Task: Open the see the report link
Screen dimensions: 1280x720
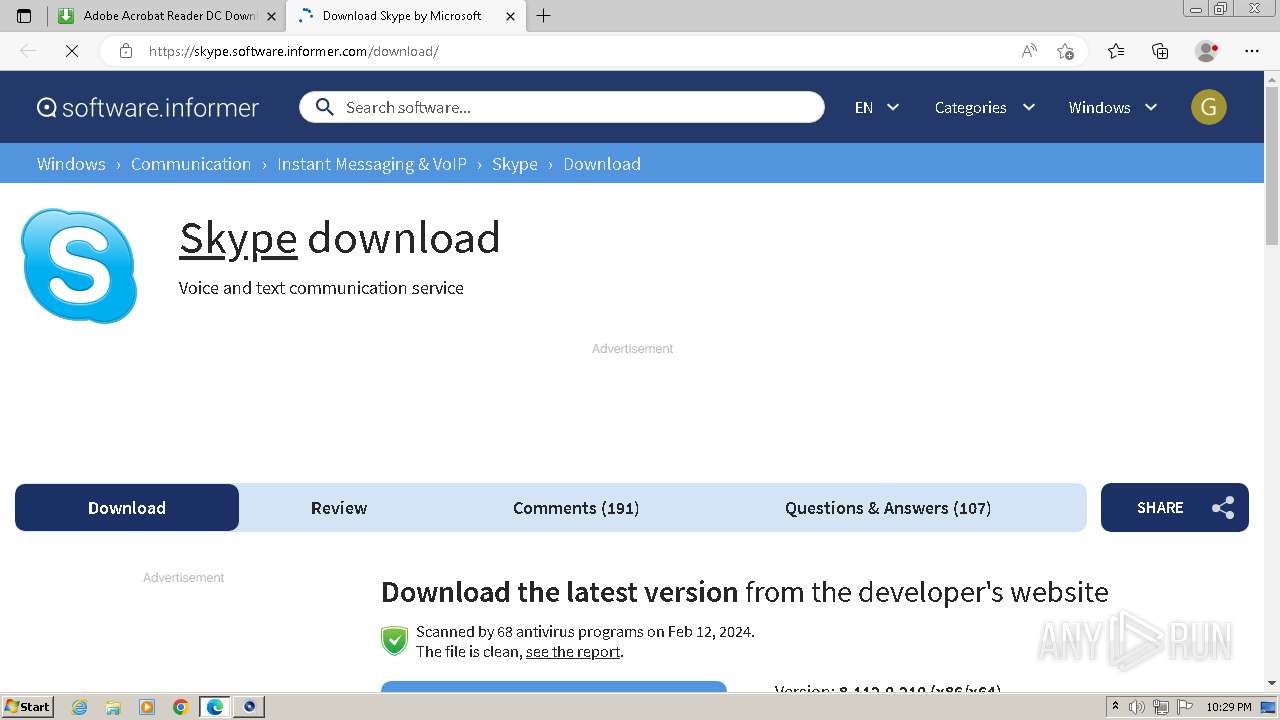Action: pos(573,652)
